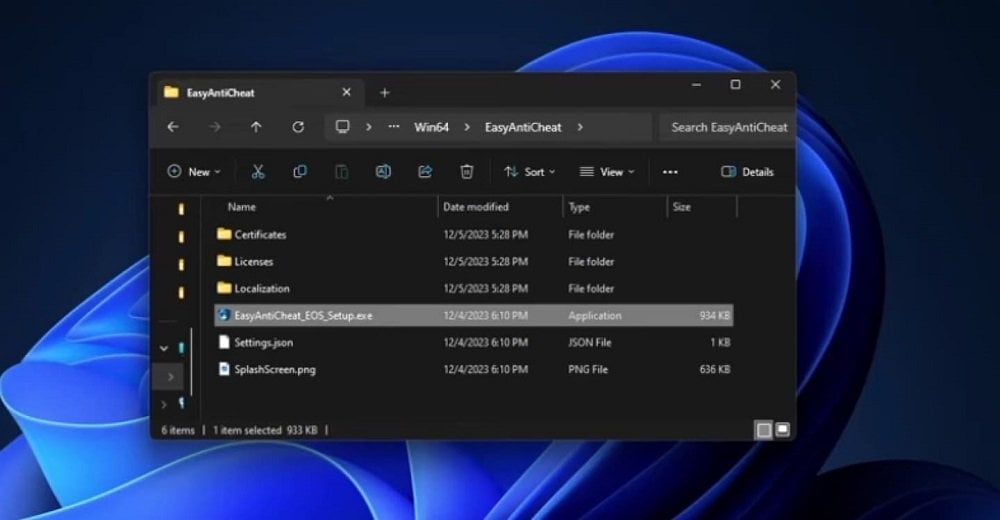Click the Copy icon in toolbar
The height and width of the screenshot is (520, 1000).
click(x=300, y=172)
